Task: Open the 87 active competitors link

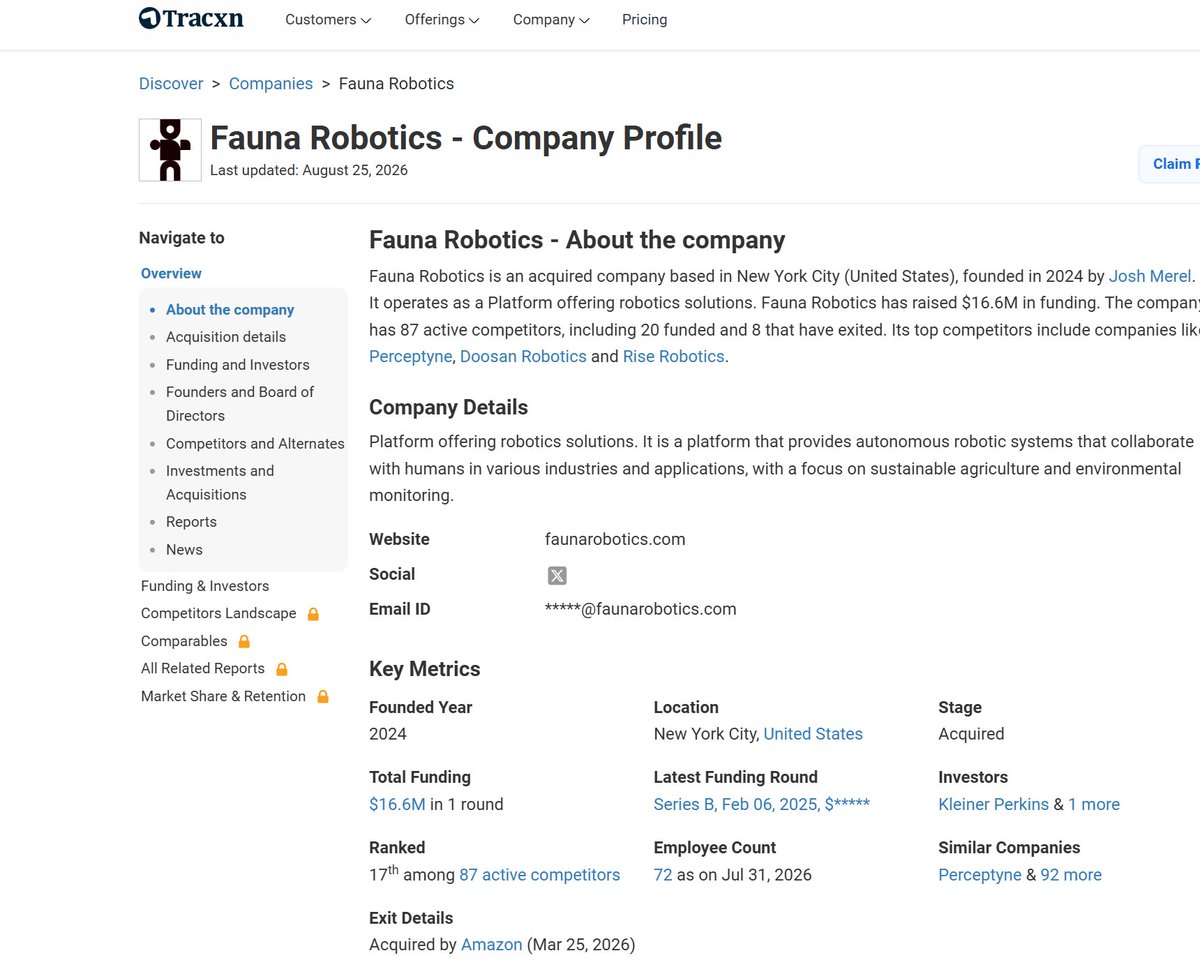Action: (x=540, y=875)
